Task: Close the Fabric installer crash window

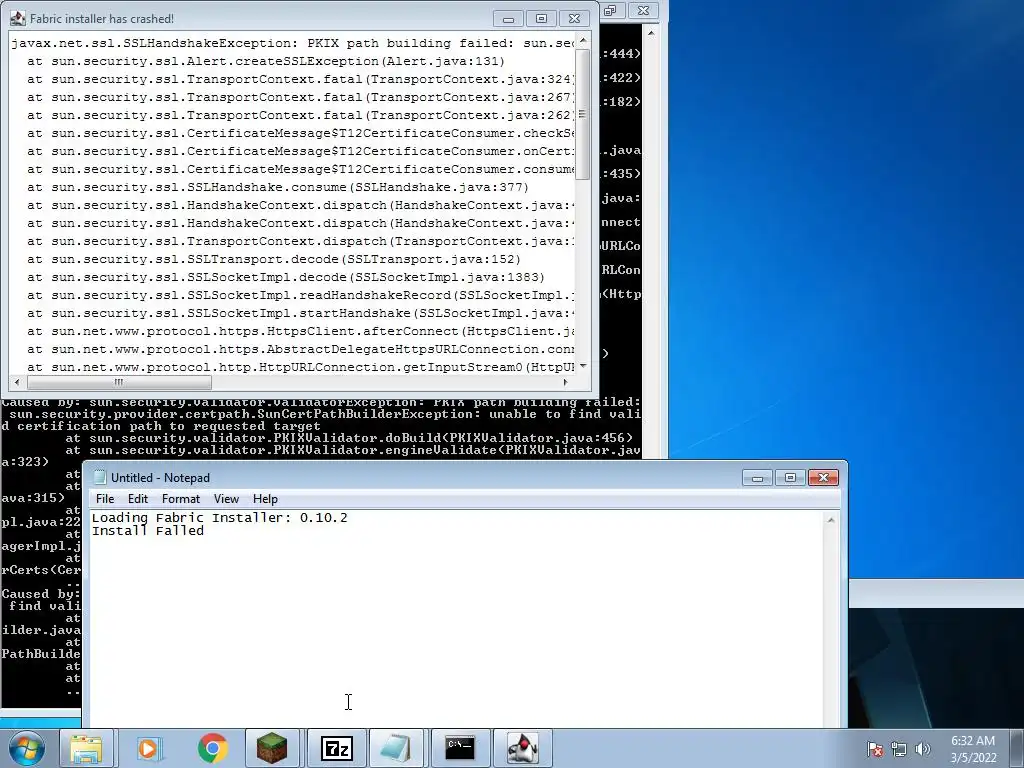Action: pyautogui.click(x=574, y=19)
